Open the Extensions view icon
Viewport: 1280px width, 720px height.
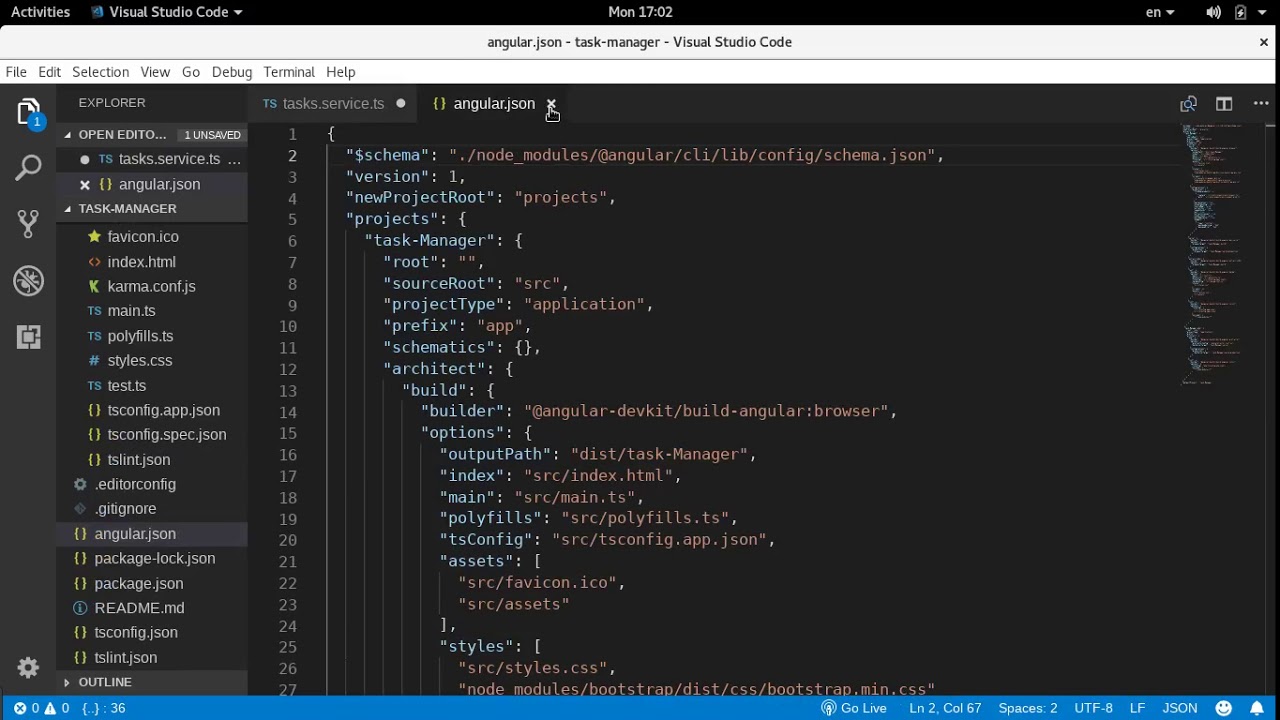click(28, 337)
